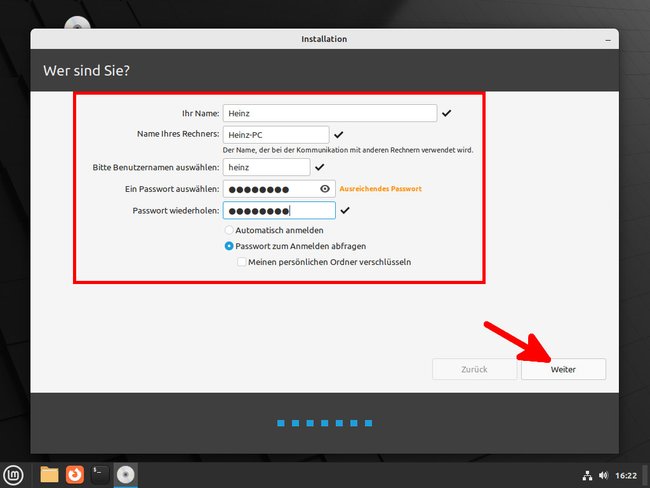Open the file manager folder icon

(x=49, y=475)
